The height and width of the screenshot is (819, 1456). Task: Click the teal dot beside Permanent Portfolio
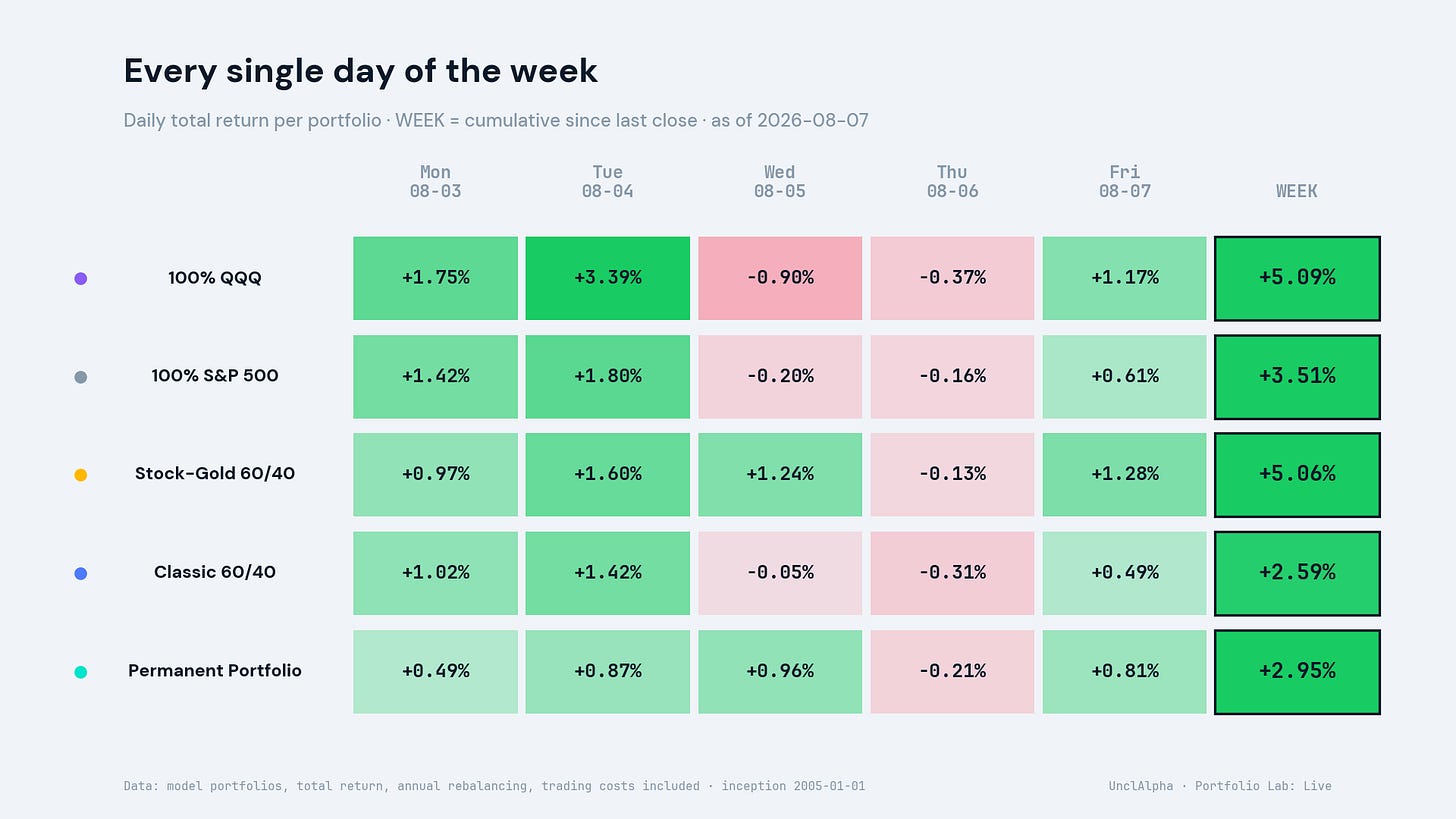point(81,672)
